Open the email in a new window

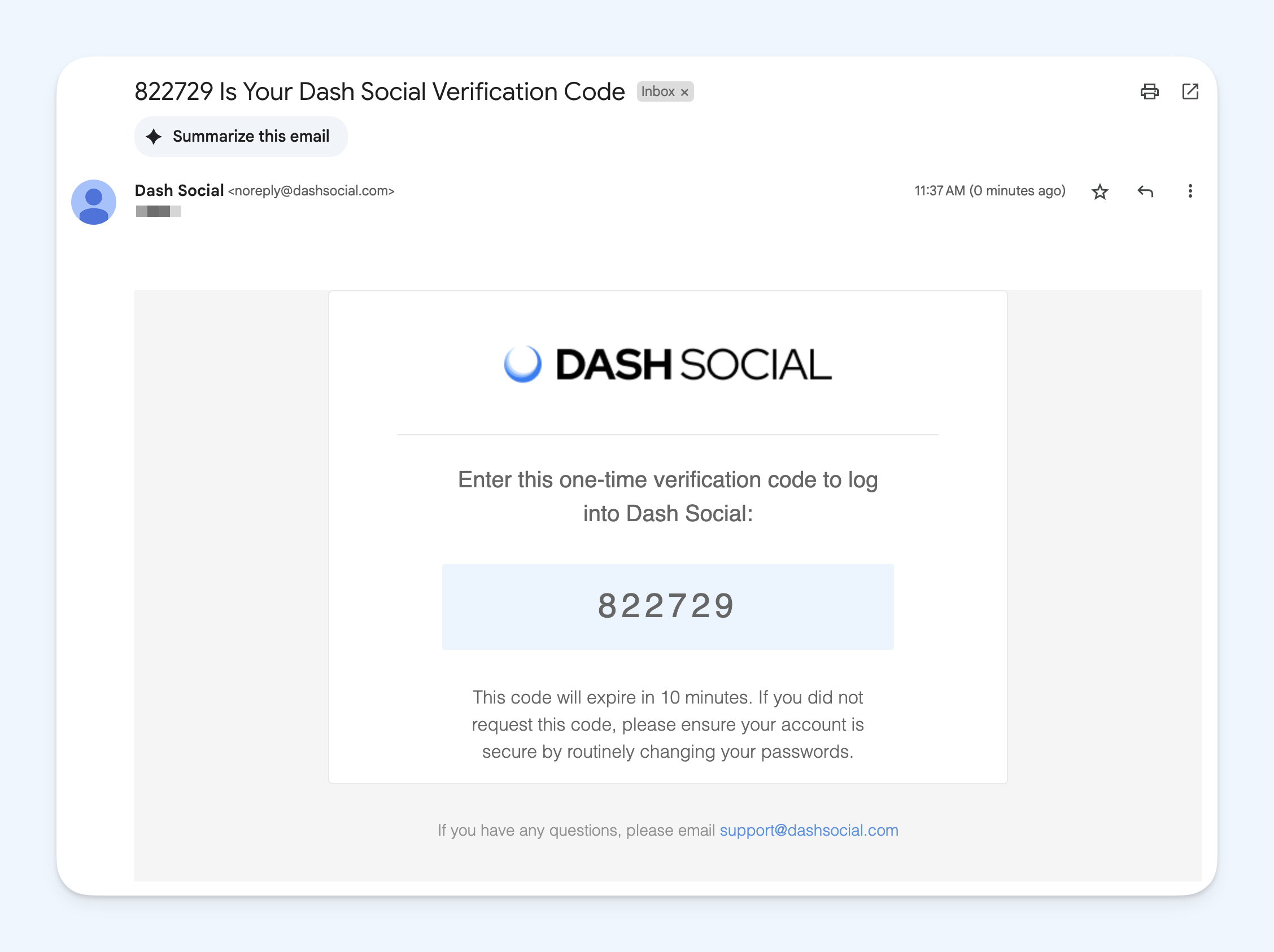(x=1190, y=91)
